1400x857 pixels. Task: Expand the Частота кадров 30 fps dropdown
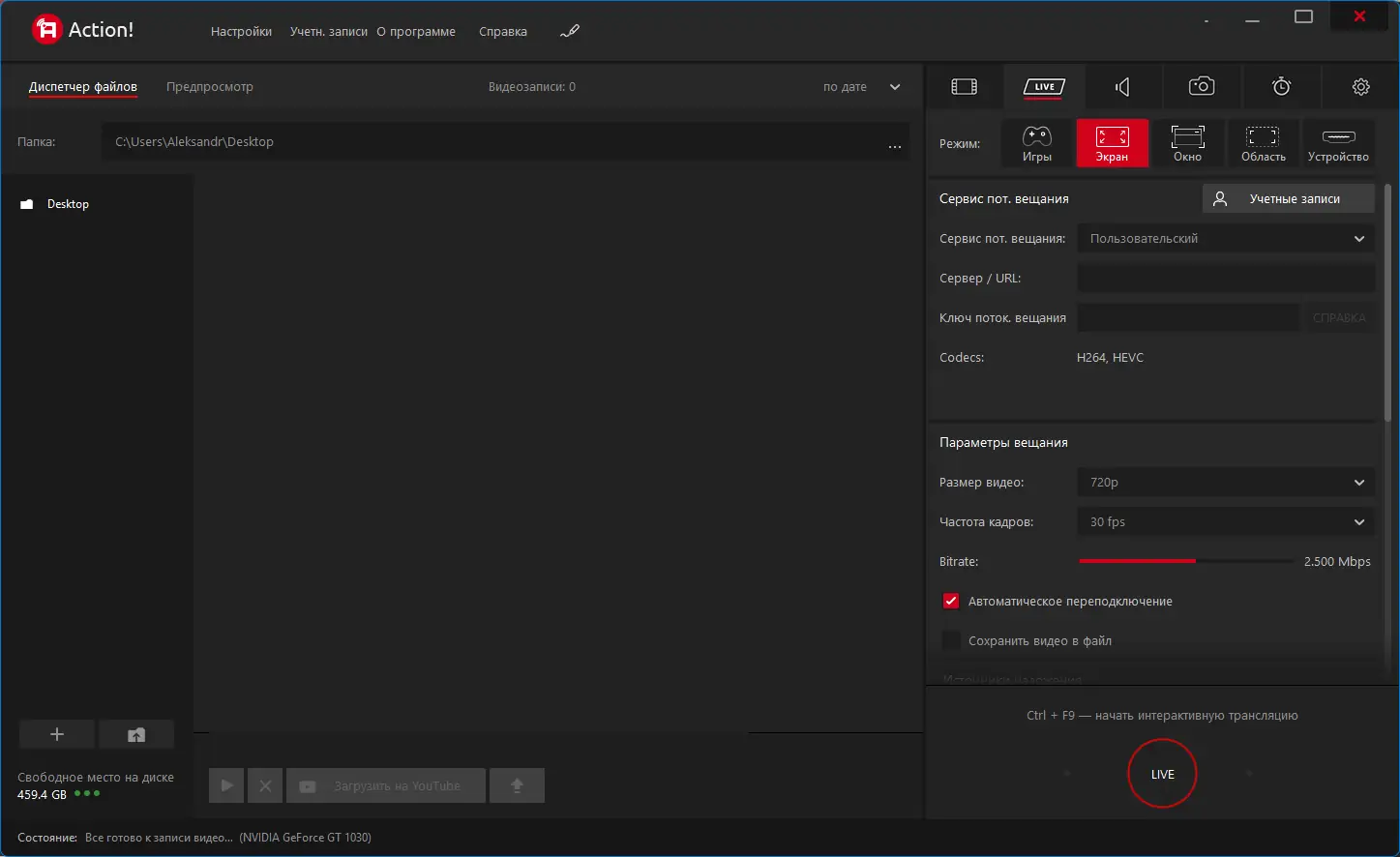pos(1226,521)
